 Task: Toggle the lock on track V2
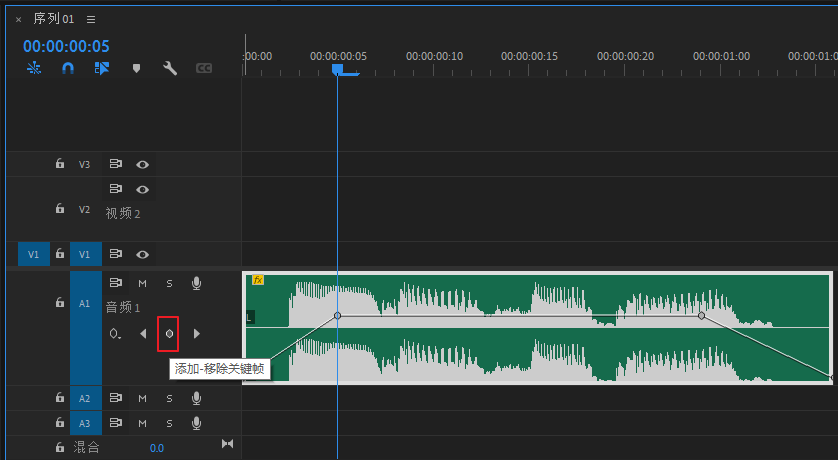coord(60,208)
